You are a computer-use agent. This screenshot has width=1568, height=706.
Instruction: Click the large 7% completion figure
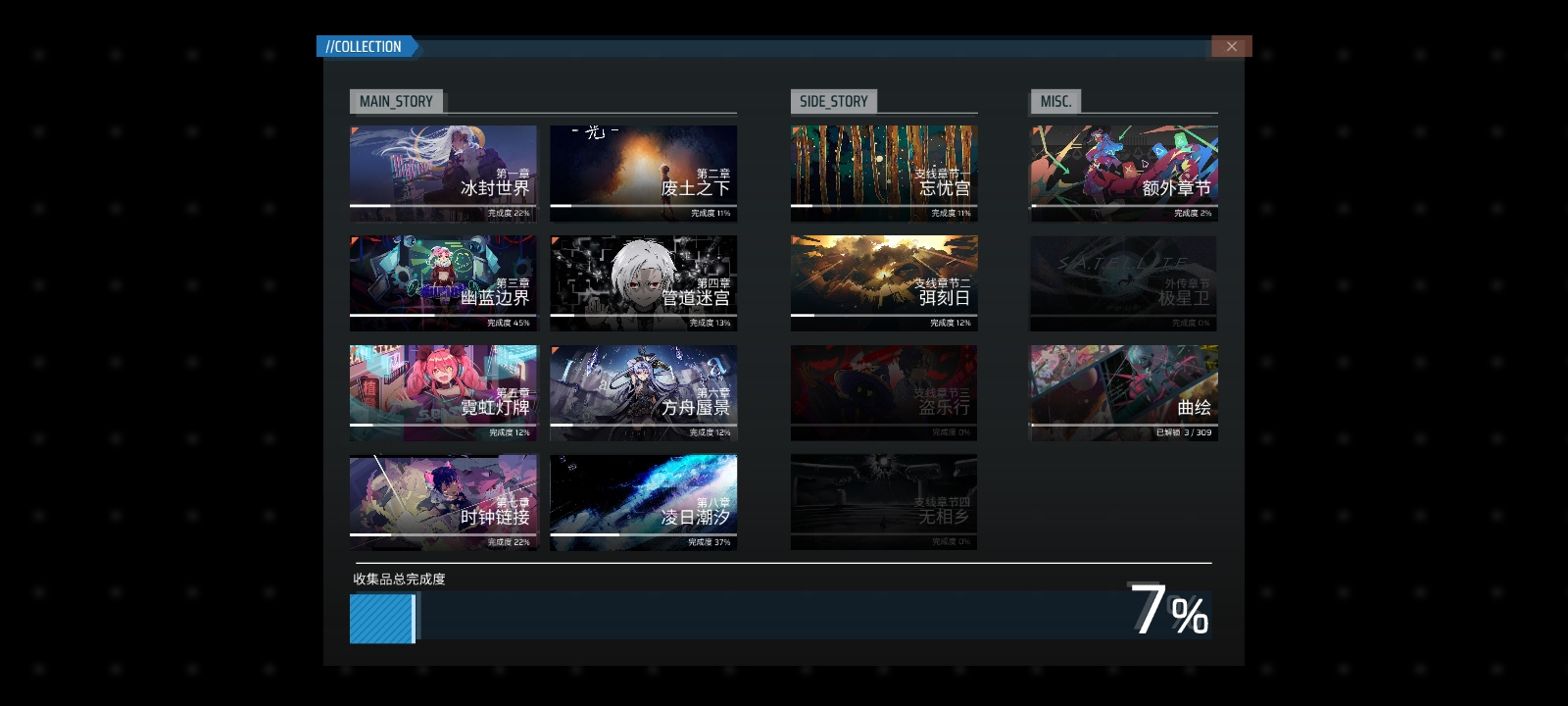coord(1169,610)
